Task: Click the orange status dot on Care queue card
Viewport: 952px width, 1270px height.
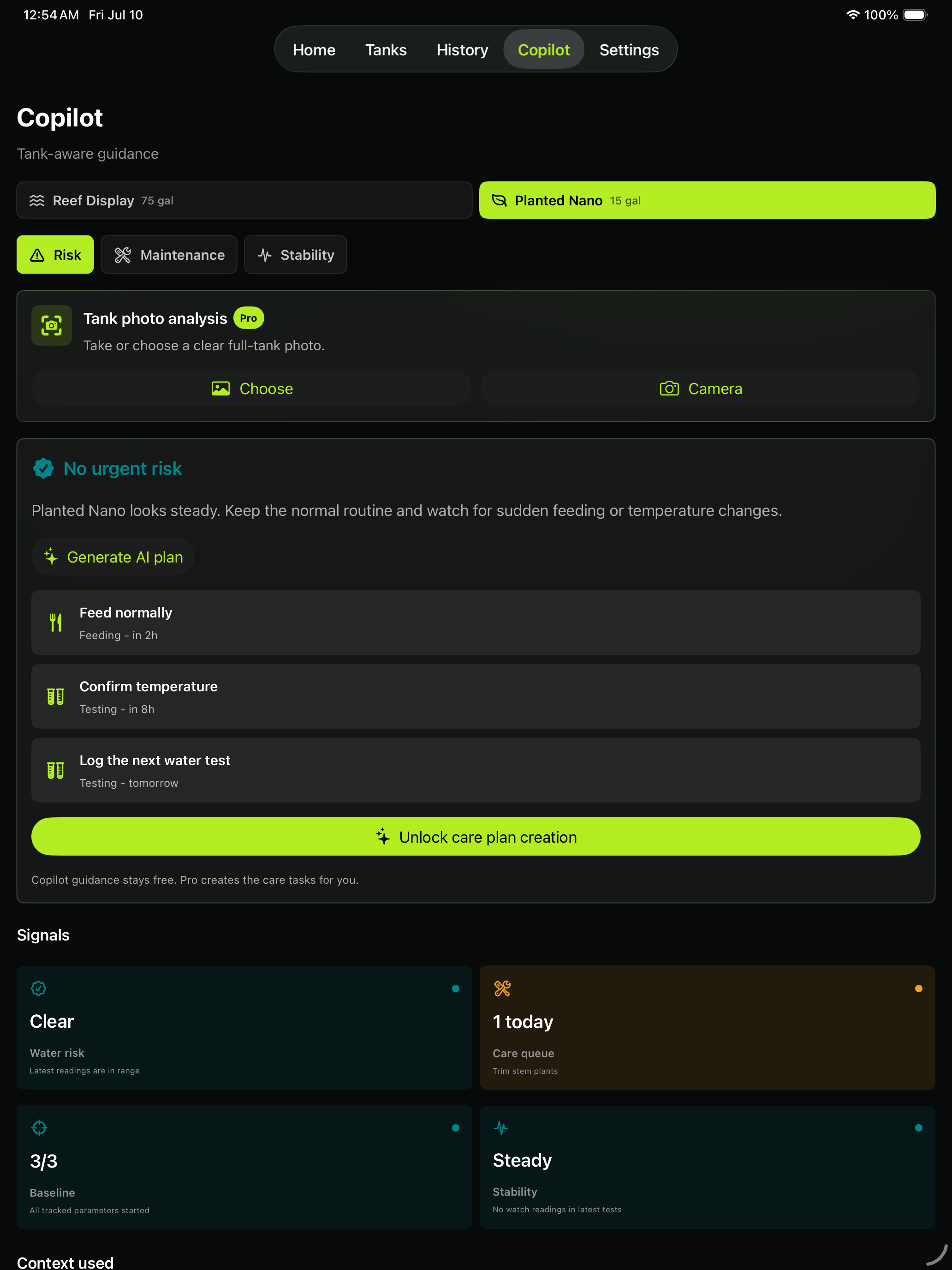Action: pyautogui.click(x=919, y=988)
